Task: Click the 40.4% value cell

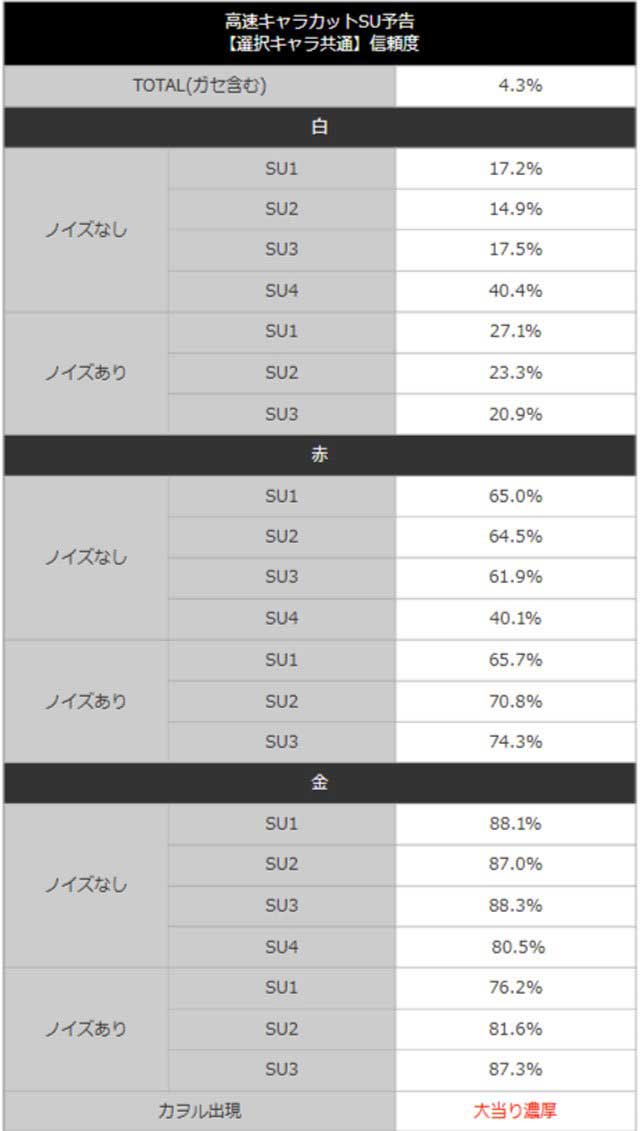Action: click(x=516, y=291)
